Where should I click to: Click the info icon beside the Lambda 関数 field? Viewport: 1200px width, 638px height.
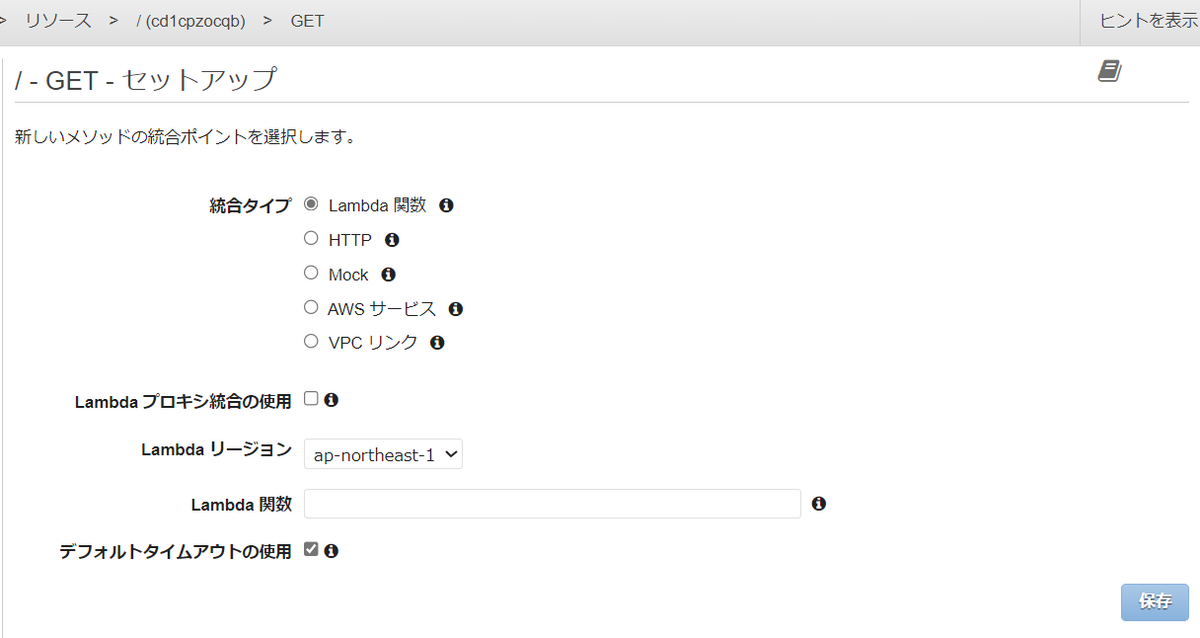818,503
